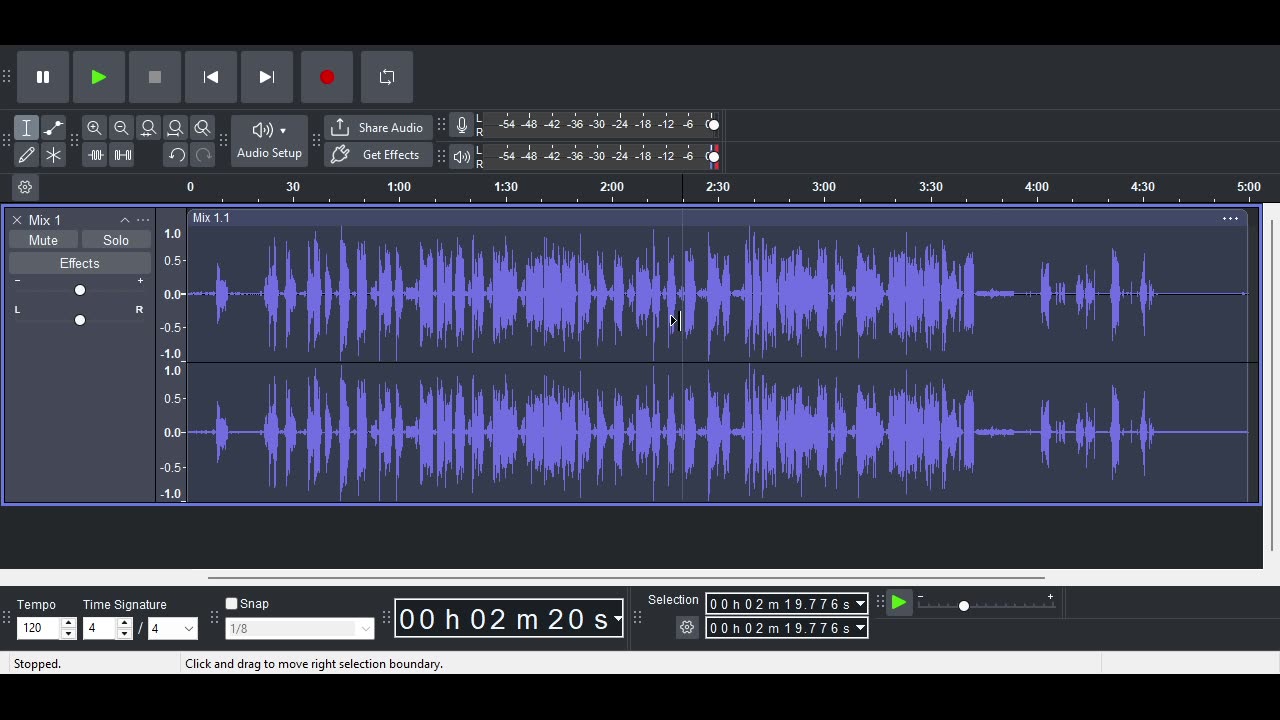The image size is (1280, 720).
Task: Open the Audio Setup dropdown
Action: tap(269, 140)
